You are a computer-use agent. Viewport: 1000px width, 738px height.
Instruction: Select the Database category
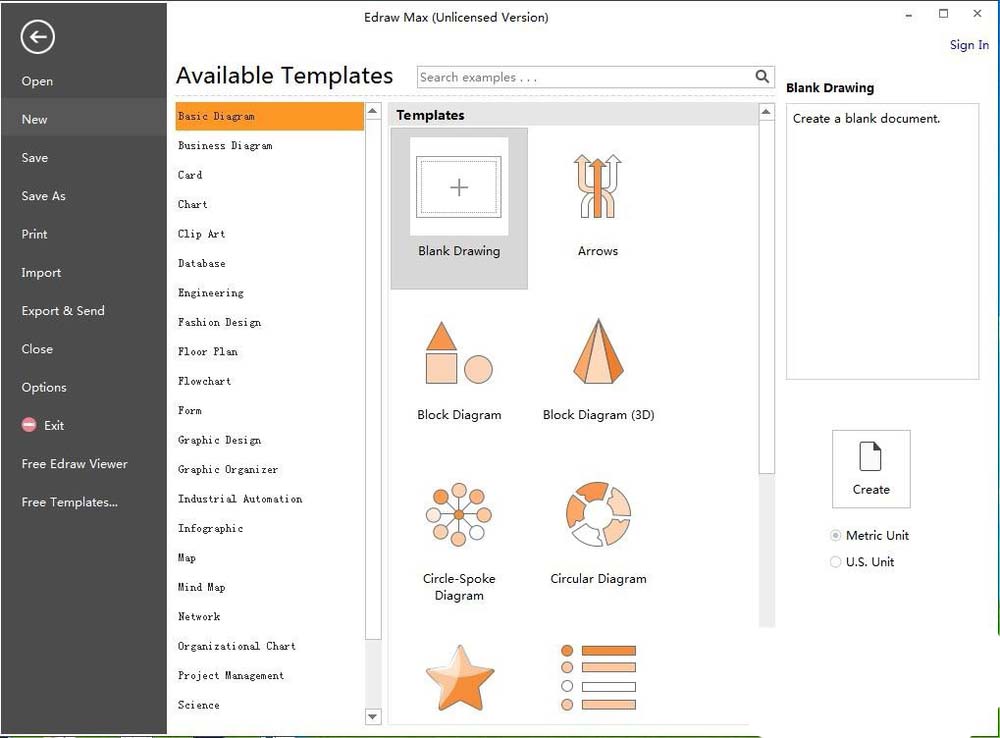click(x=202, y=263)
